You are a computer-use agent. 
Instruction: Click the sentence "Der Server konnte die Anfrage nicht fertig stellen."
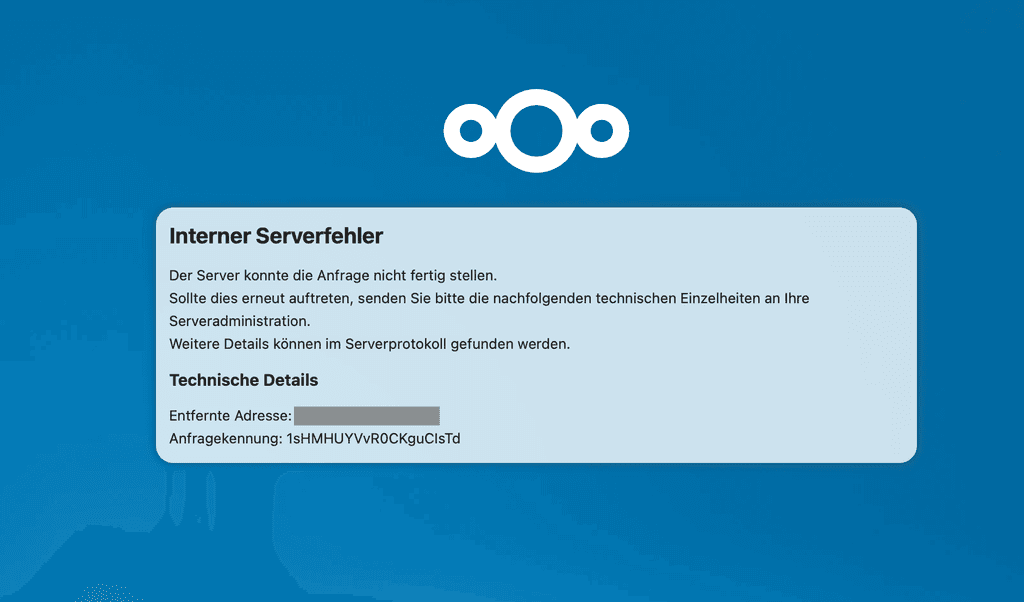click(x=333, y=275)
